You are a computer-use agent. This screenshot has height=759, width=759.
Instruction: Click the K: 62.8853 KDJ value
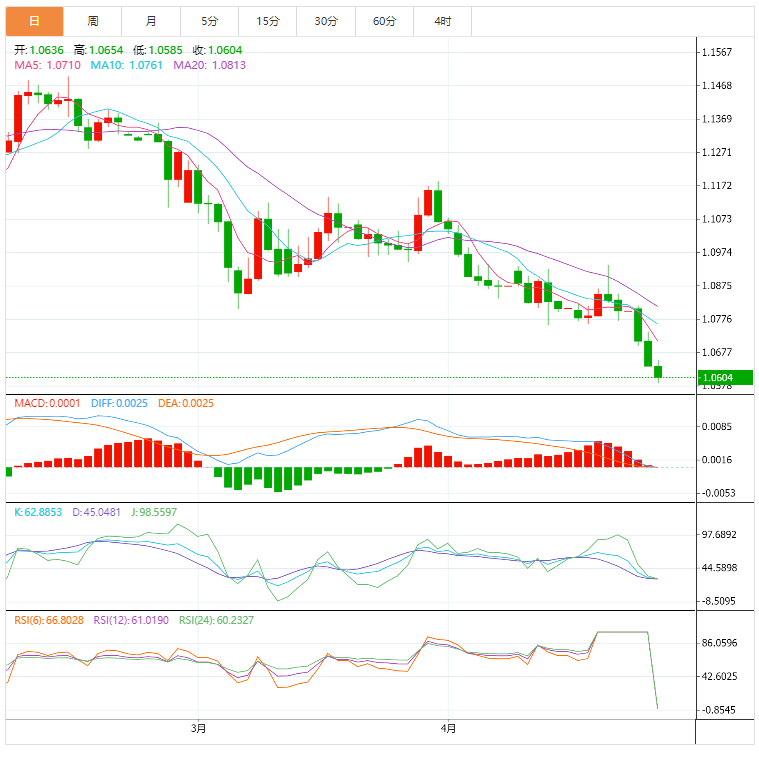[x=38, y=512]
